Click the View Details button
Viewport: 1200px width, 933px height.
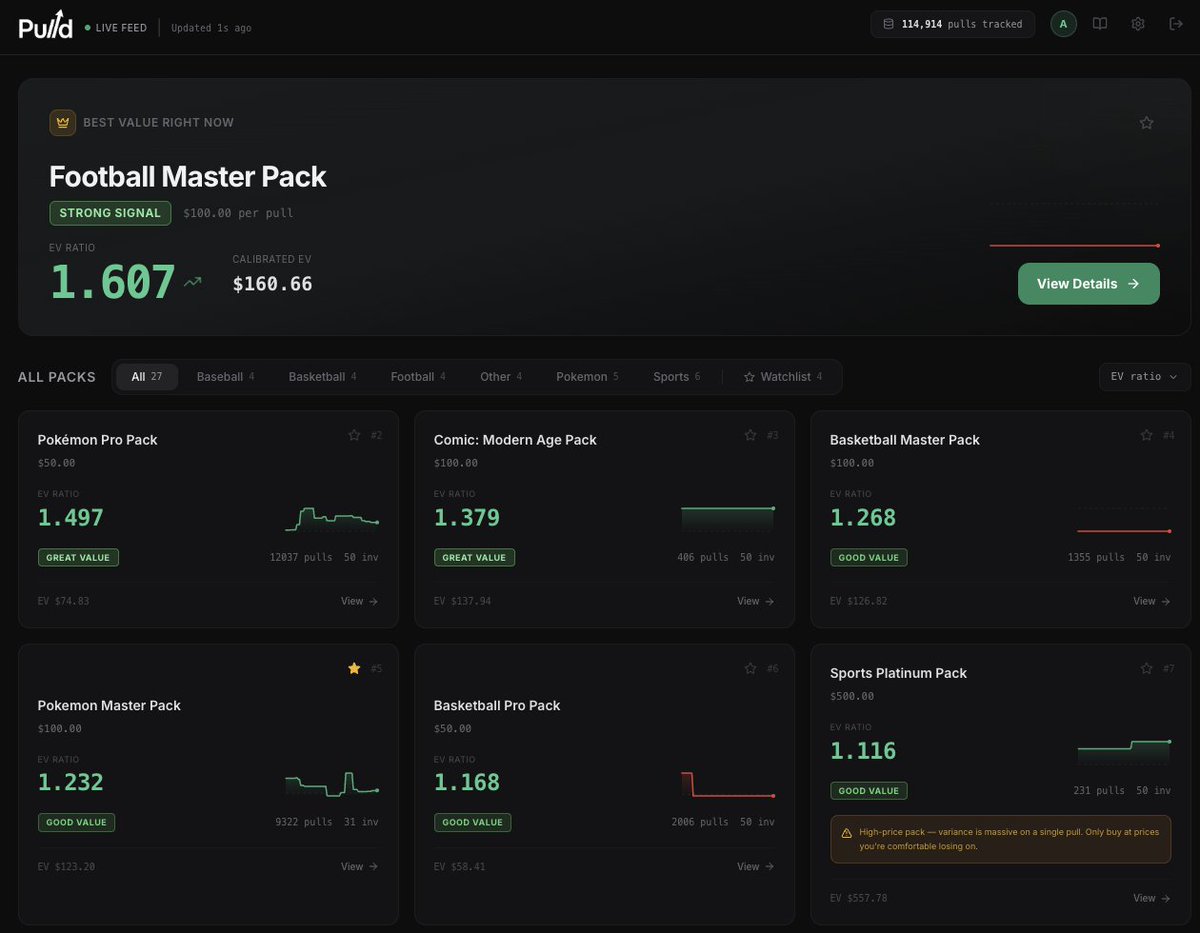click(1089, 284)
